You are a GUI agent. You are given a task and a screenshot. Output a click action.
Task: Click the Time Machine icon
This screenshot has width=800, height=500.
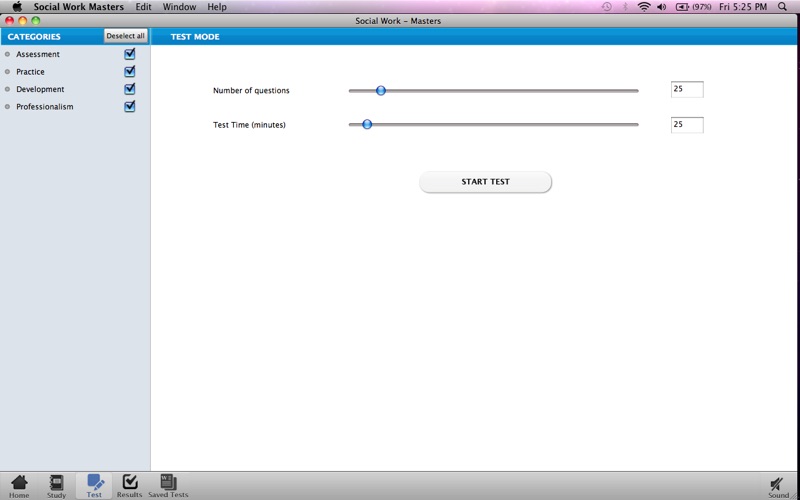click(x=607, y=7)
